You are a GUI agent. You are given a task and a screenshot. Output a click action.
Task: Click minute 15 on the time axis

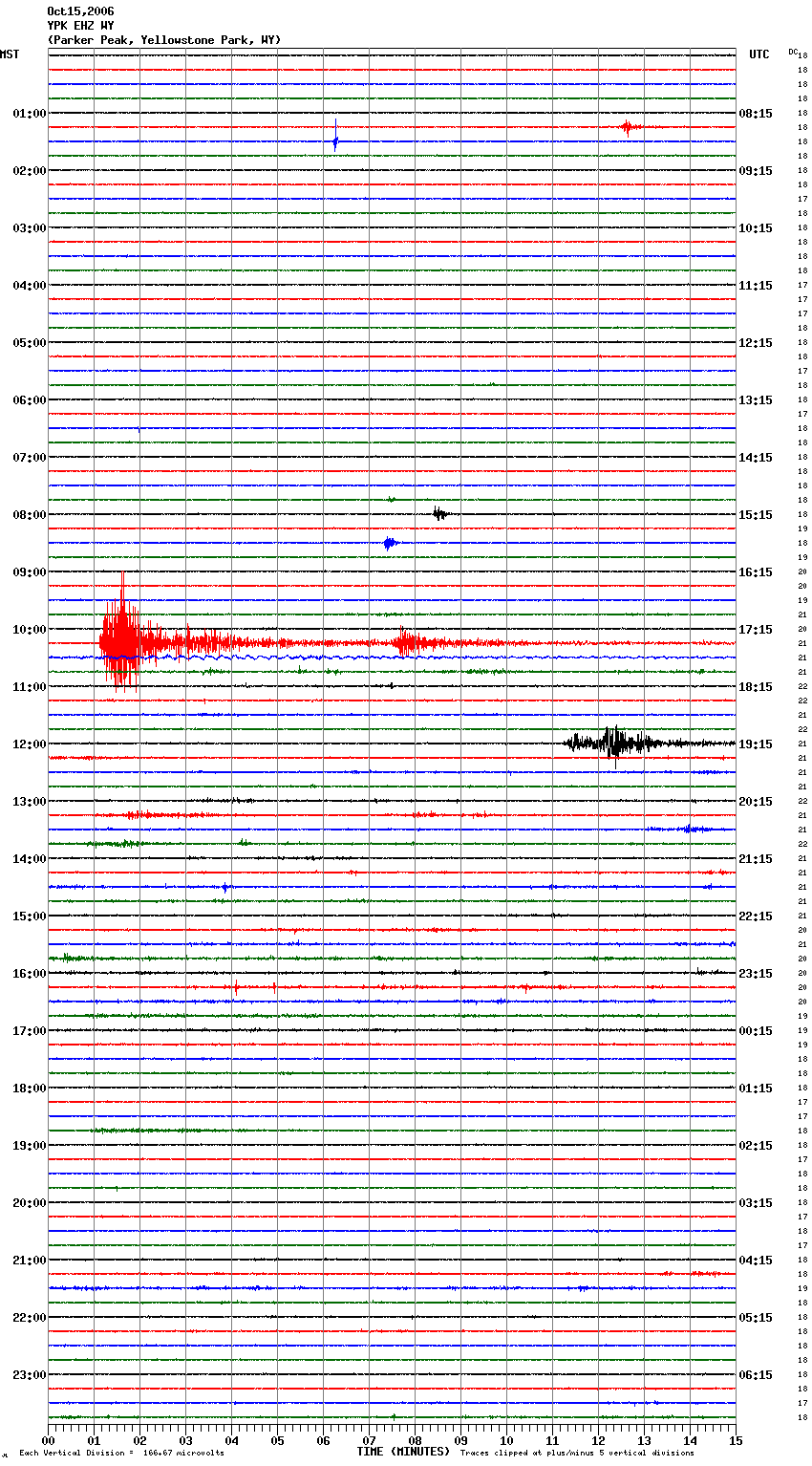pyautogui.click(x=736, y=1440)
